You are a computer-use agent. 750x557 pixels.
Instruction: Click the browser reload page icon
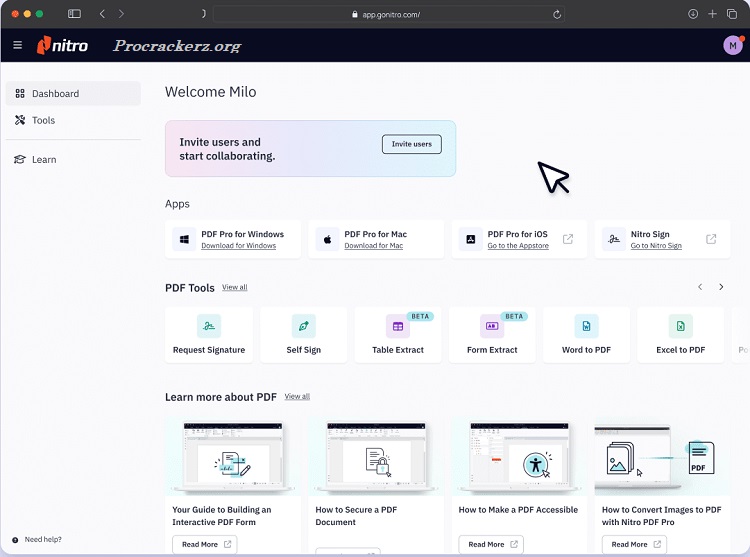click(557, 14)
